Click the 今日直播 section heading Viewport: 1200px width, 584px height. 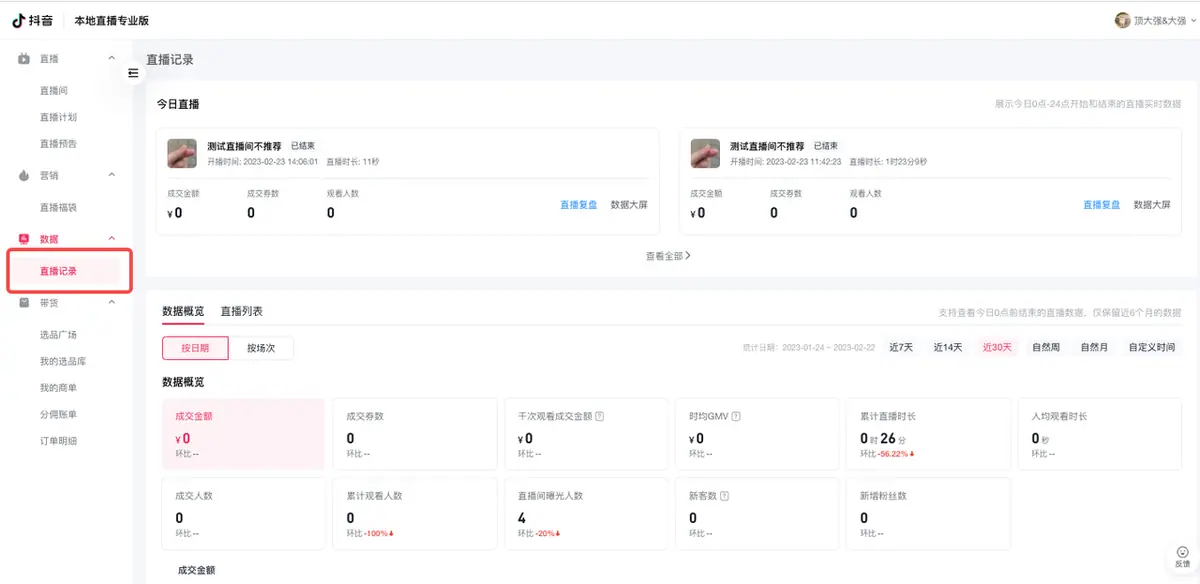coord(178,104)
